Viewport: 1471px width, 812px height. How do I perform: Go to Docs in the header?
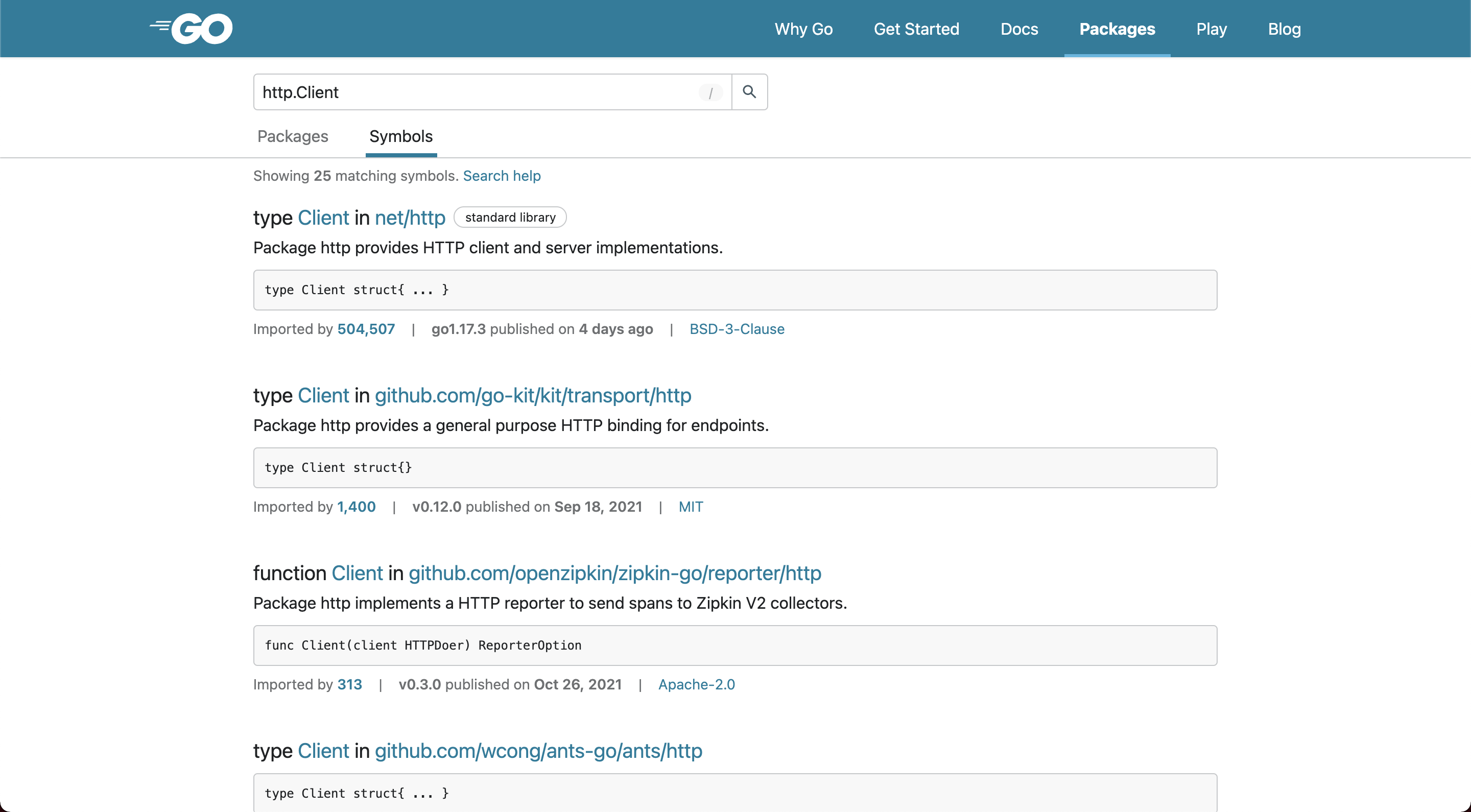click(1019, 29)
